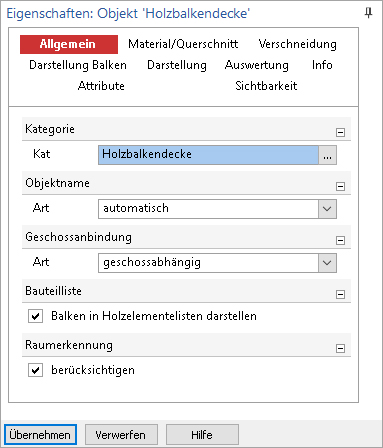Image resolution: width=383 pixels, height=448 pixels.
Task: Click the Kat field containing Holzbalkendecke
Action: pos(208,155)
